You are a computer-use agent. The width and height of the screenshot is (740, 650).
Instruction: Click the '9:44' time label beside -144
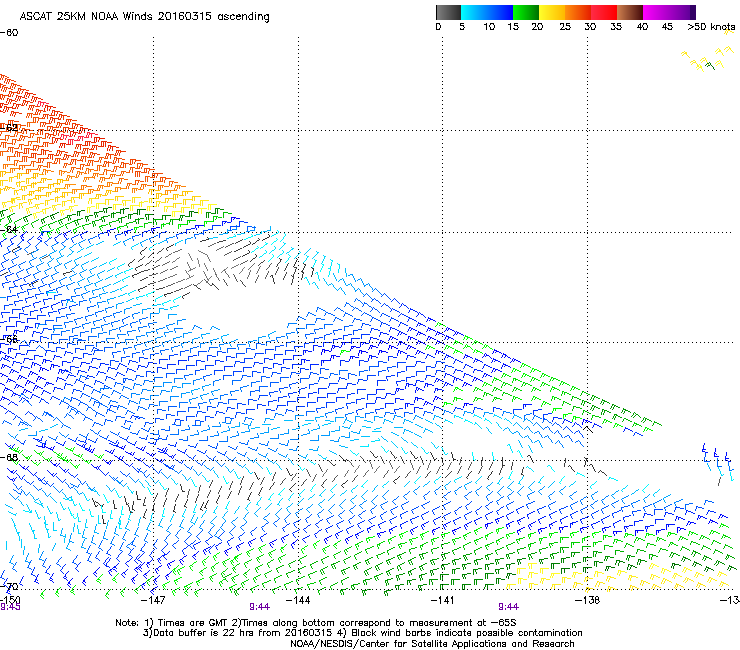pyautogui.click(x=260, y=607)
